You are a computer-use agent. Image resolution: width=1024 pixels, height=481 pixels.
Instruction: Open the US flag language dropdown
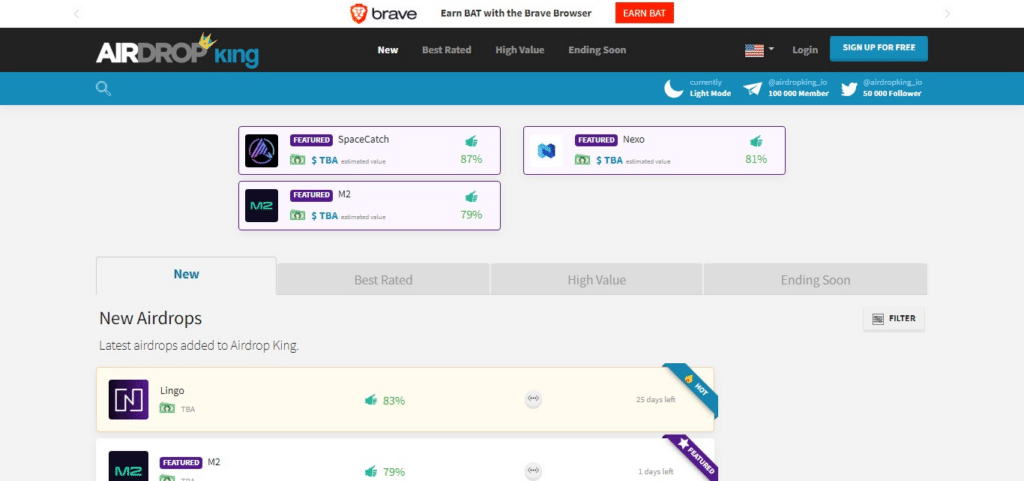click(759, 50)
